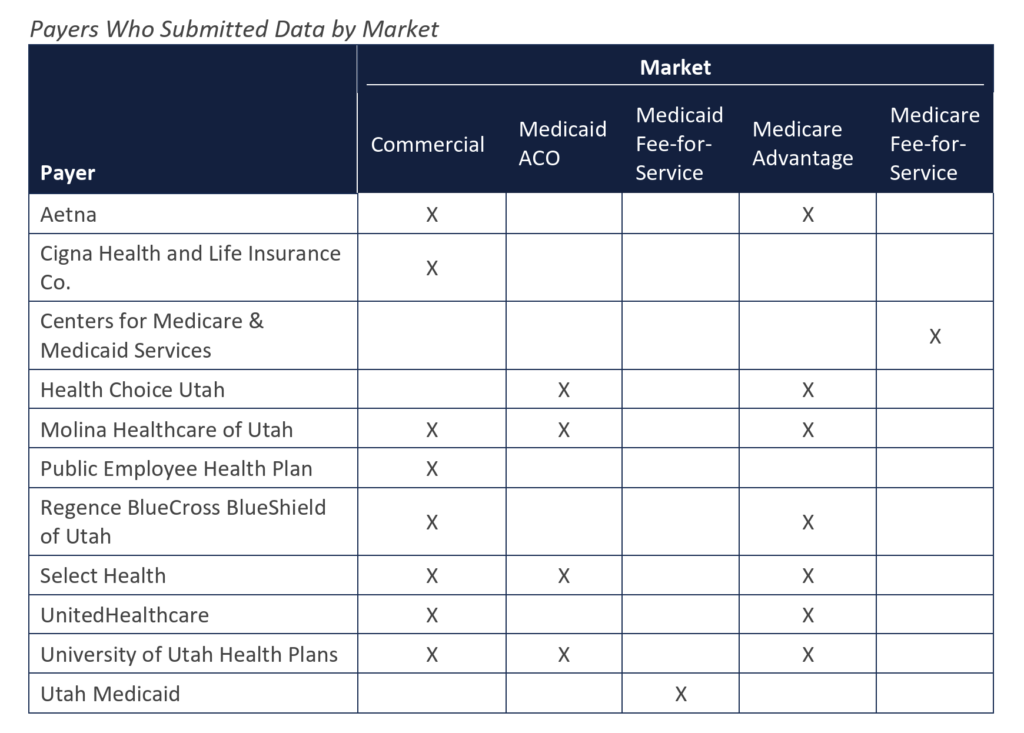Click the Payer column header
Image resolution: width=1024 pixels, height=733 pixels.
click(68, 173)
